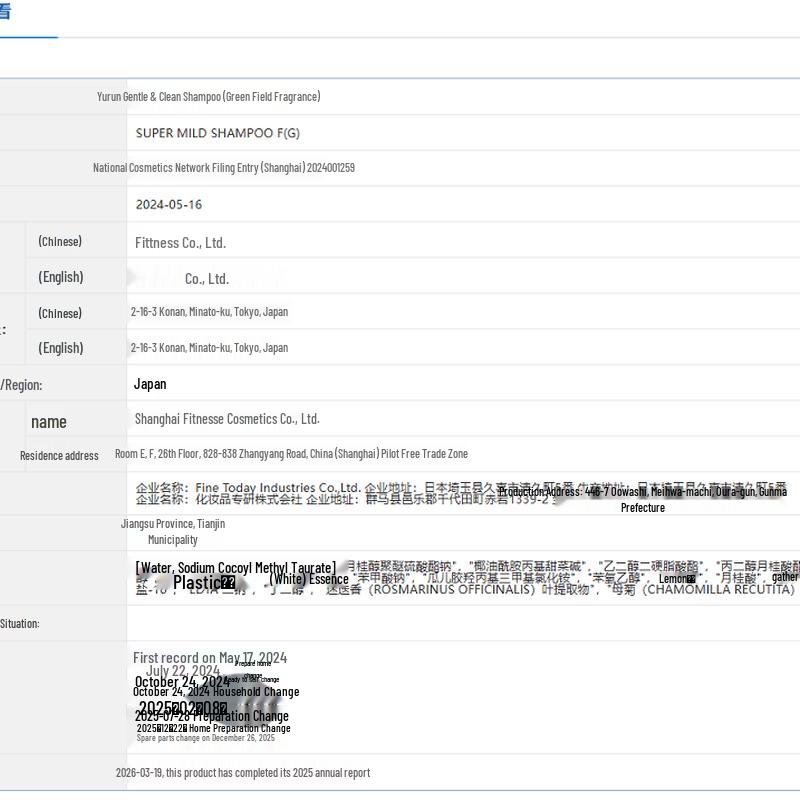Image resolution: width=800 pixels, height=800 pixels.
Task: Select the entry ending in "Home Preparation Change"
Action: point(214,728)
